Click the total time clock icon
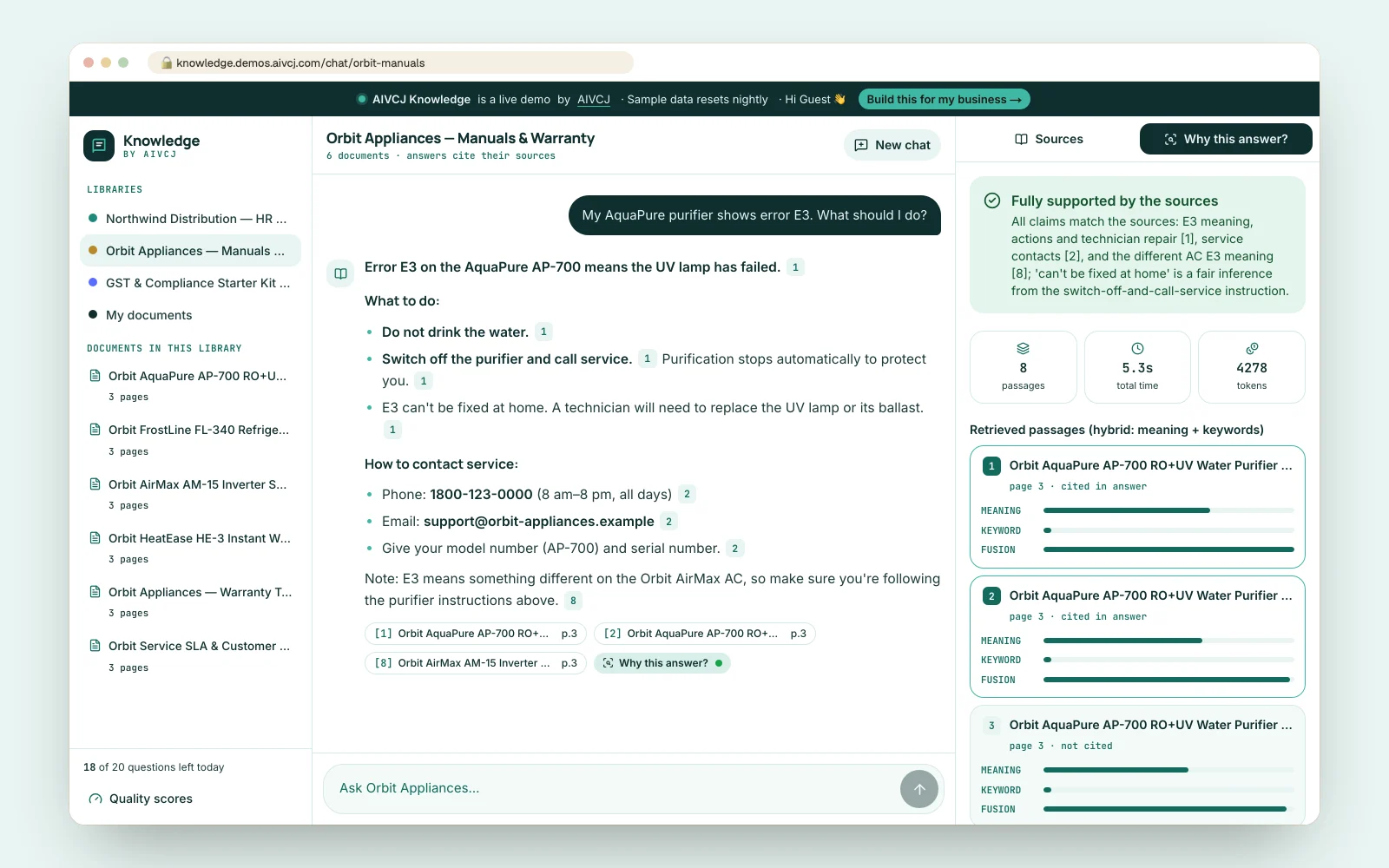1389x868 pixels. point(1137,348)
